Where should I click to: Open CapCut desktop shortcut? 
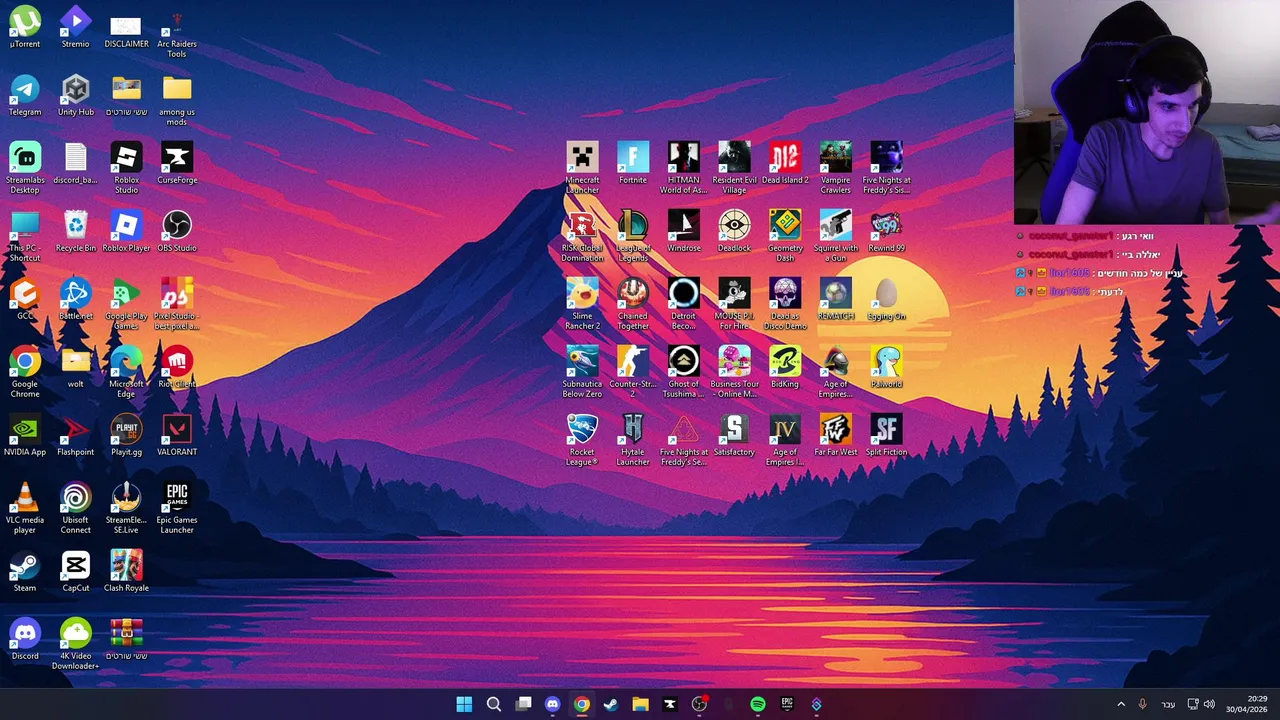coord(75,571)
